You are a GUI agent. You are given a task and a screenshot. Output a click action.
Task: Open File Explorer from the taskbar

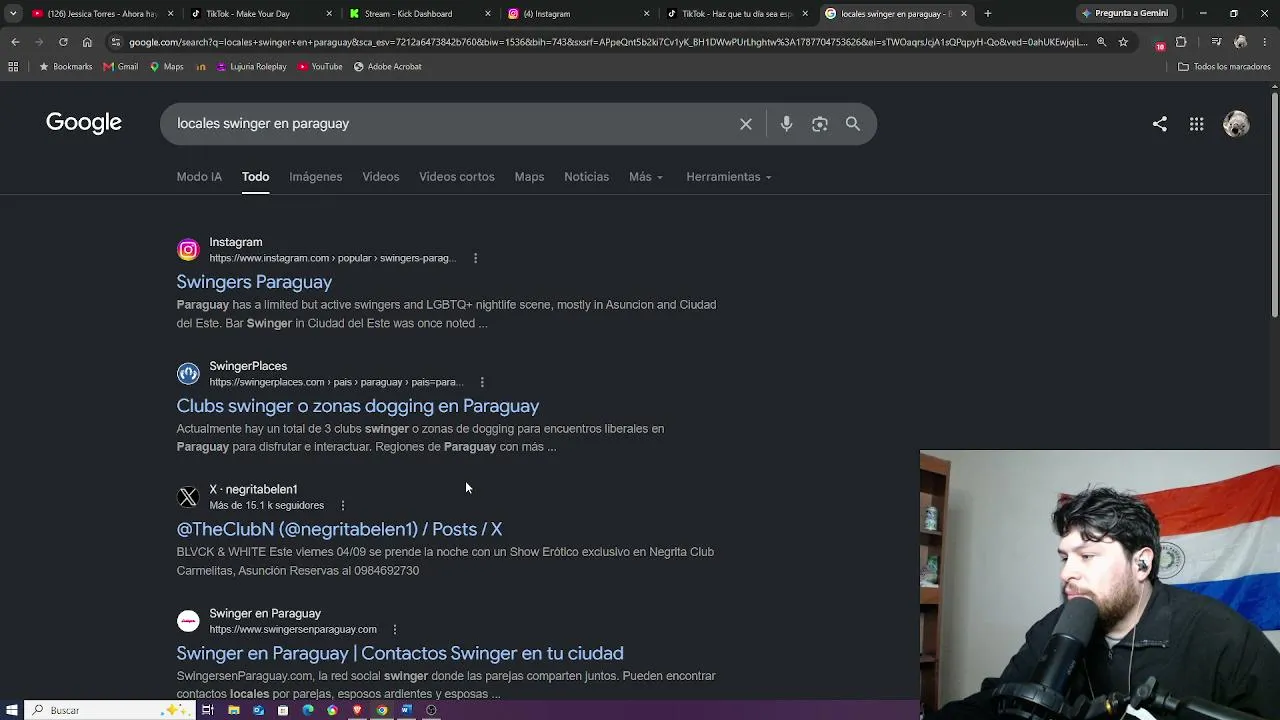click(234, 710)
